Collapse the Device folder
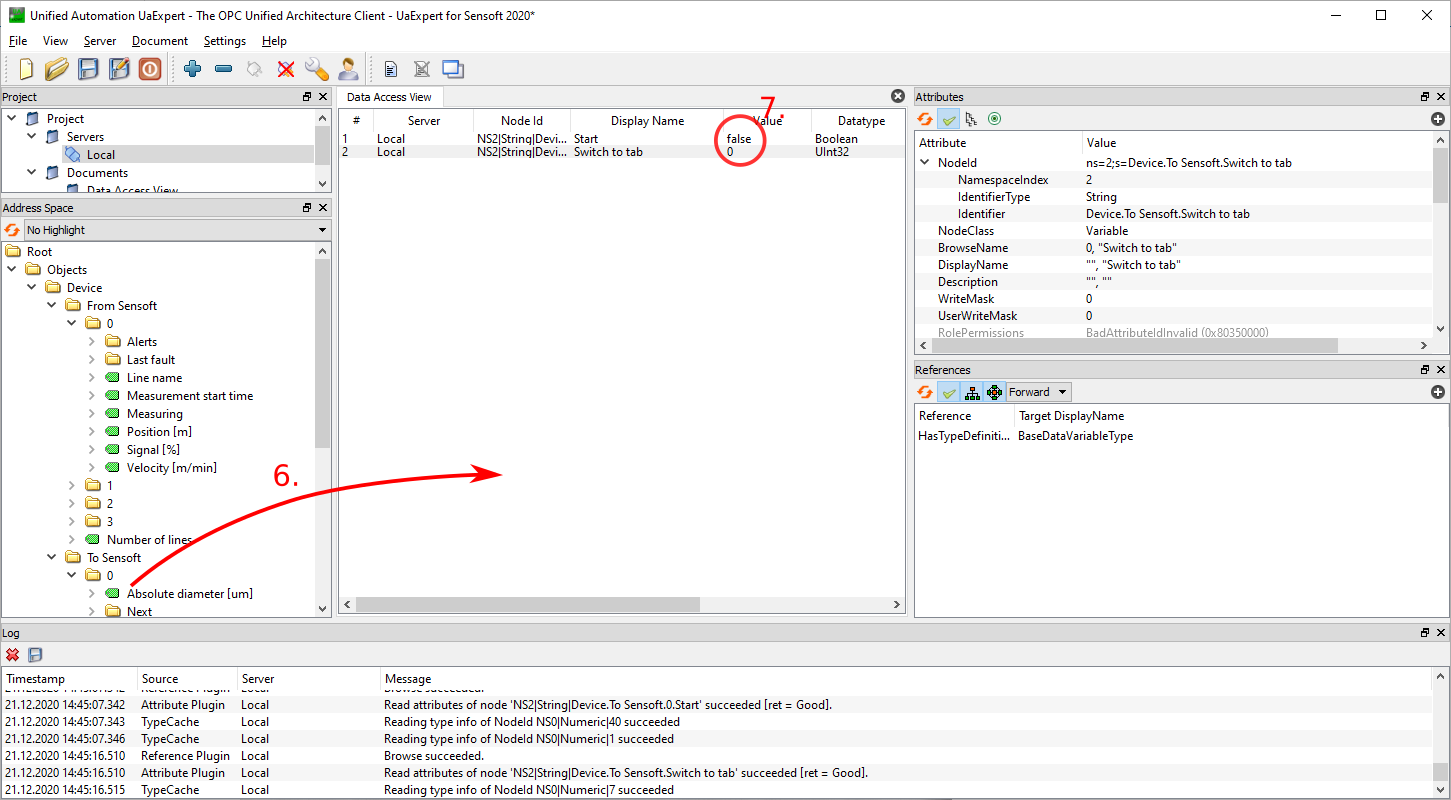The image size is (1451, 800). point(32,288)
